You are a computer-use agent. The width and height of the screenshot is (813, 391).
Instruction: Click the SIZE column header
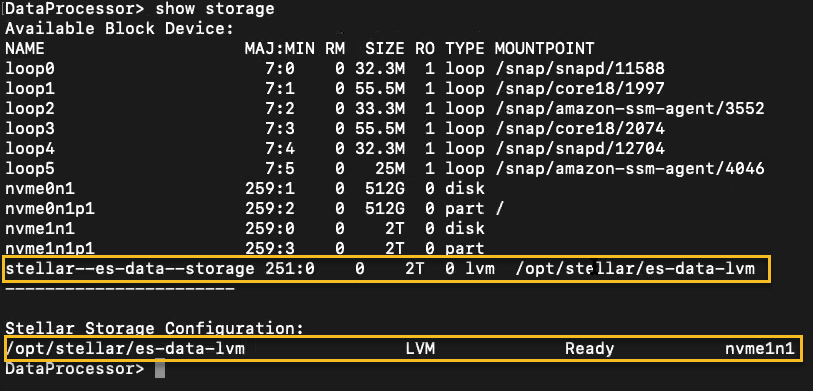coord(385,49)
